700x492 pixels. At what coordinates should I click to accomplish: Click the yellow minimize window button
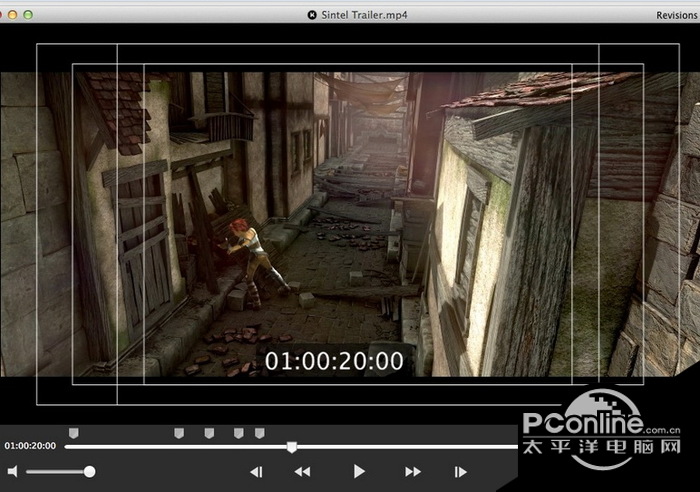pyautogui.click(x=12, y=15)
